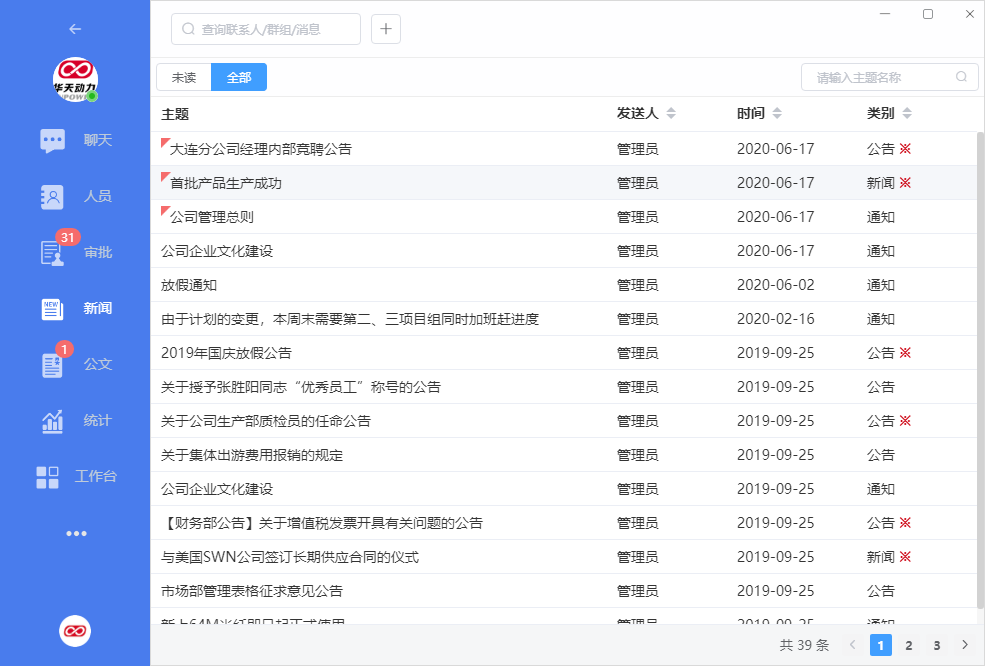Screen dimensions: 985x666
Task: Open the 人员 contacts panel
Action: pyautogui.click(x=75, y=197)
